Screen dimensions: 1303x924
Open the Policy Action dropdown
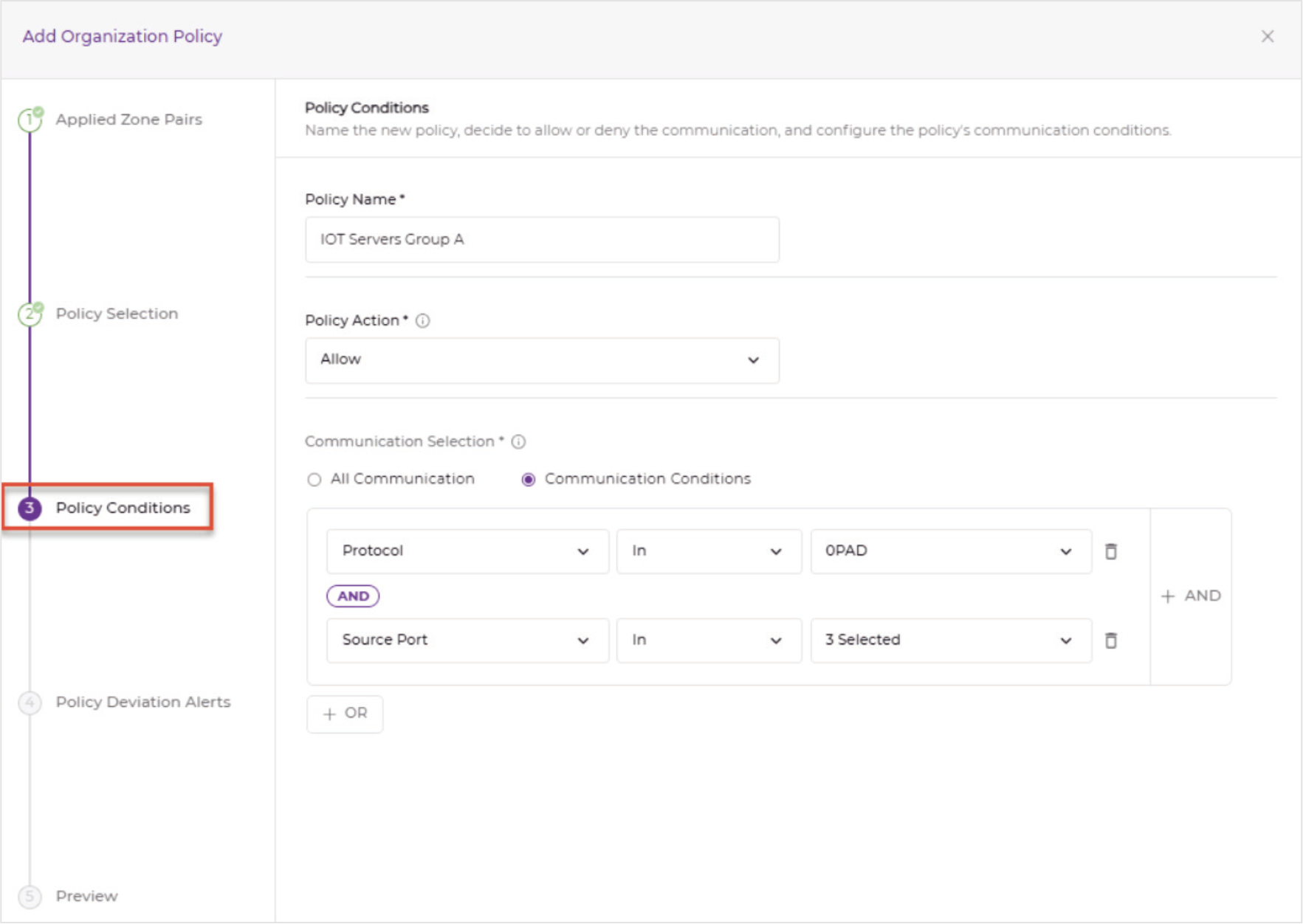[x=542, y=360]
